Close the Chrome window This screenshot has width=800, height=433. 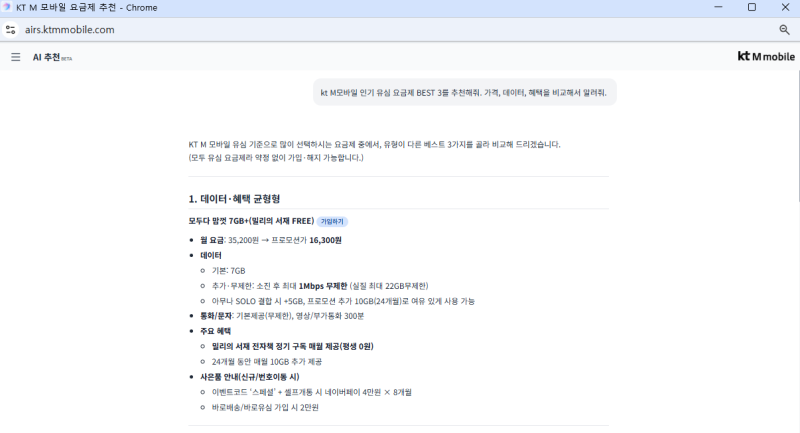tap(785, 7)
